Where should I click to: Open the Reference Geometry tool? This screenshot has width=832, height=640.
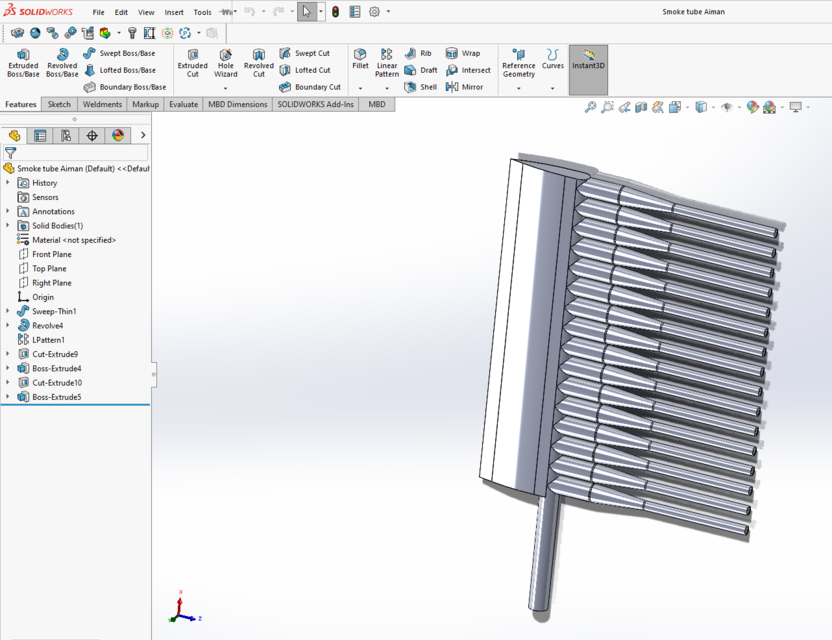pos(518,62)
